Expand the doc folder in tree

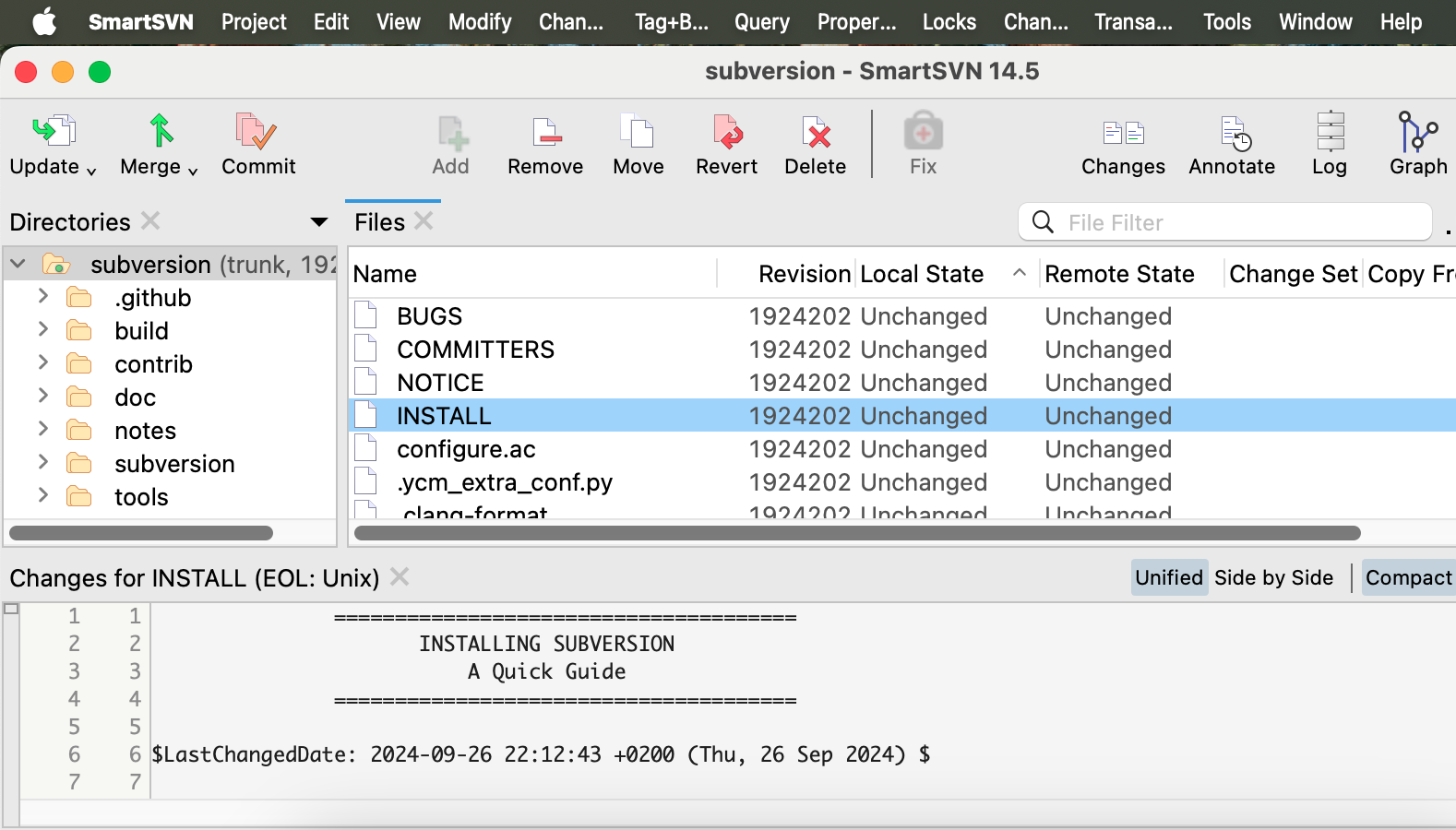point(43,397)
